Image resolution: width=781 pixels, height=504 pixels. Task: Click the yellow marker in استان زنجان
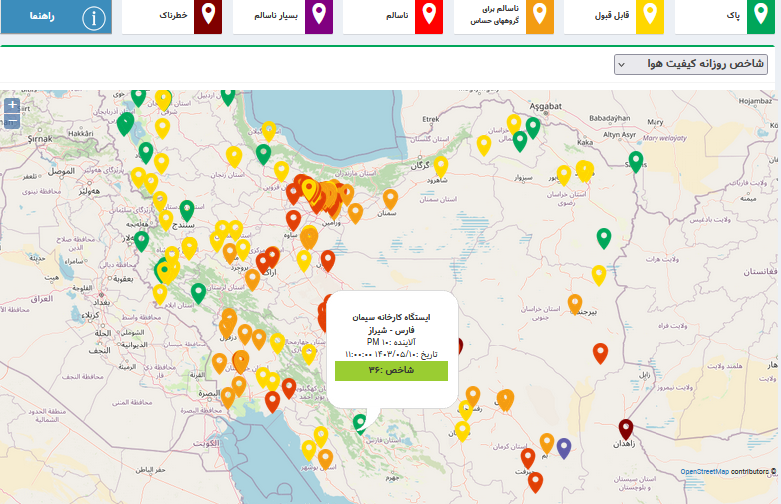click(234, 156)
